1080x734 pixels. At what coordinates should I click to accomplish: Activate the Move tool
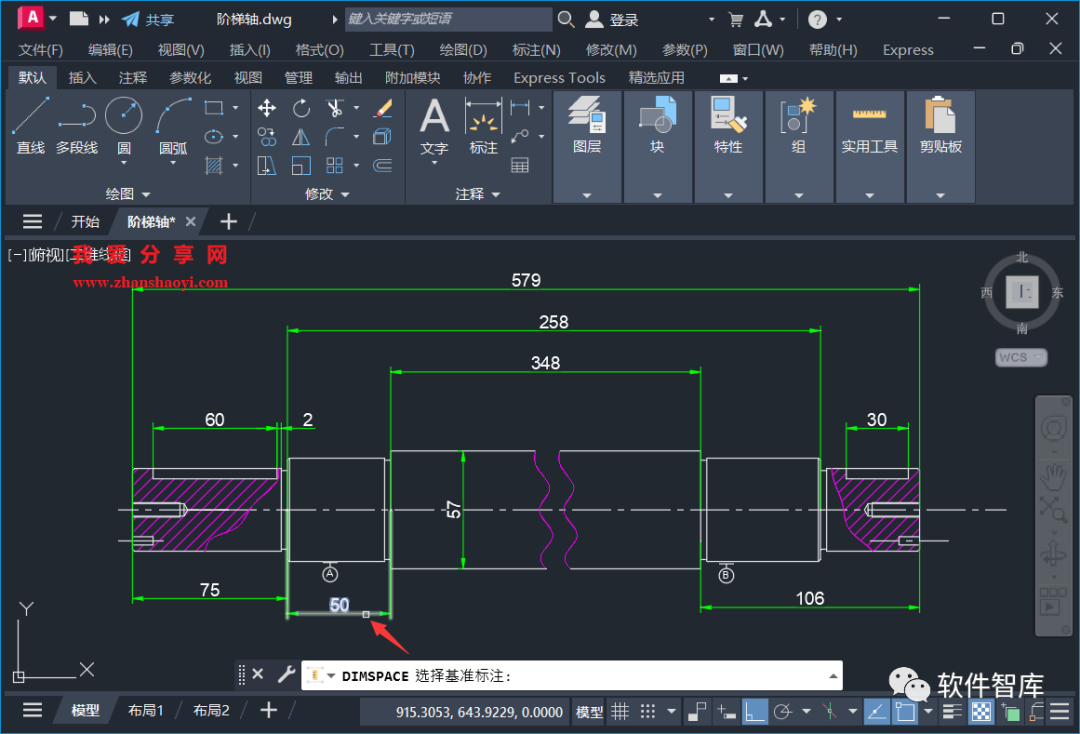pyautogui.click(x=267, y=108)
